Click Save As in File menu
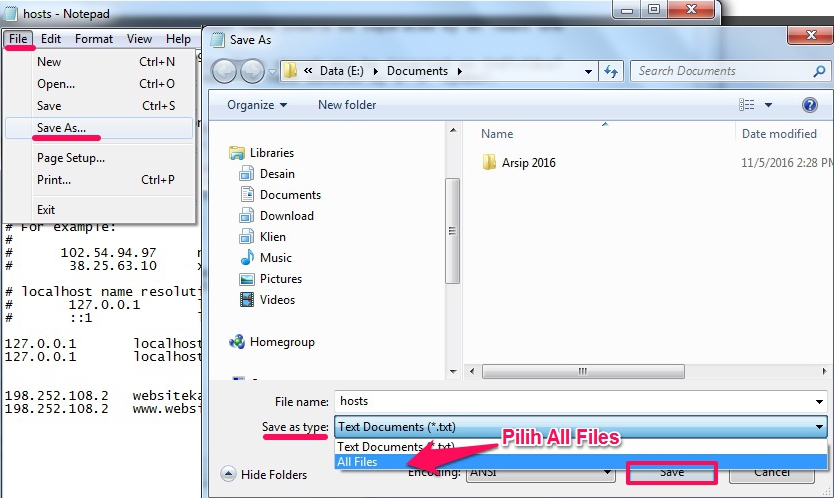Screen dimensions: 834x498 click(x=61, y=128)
